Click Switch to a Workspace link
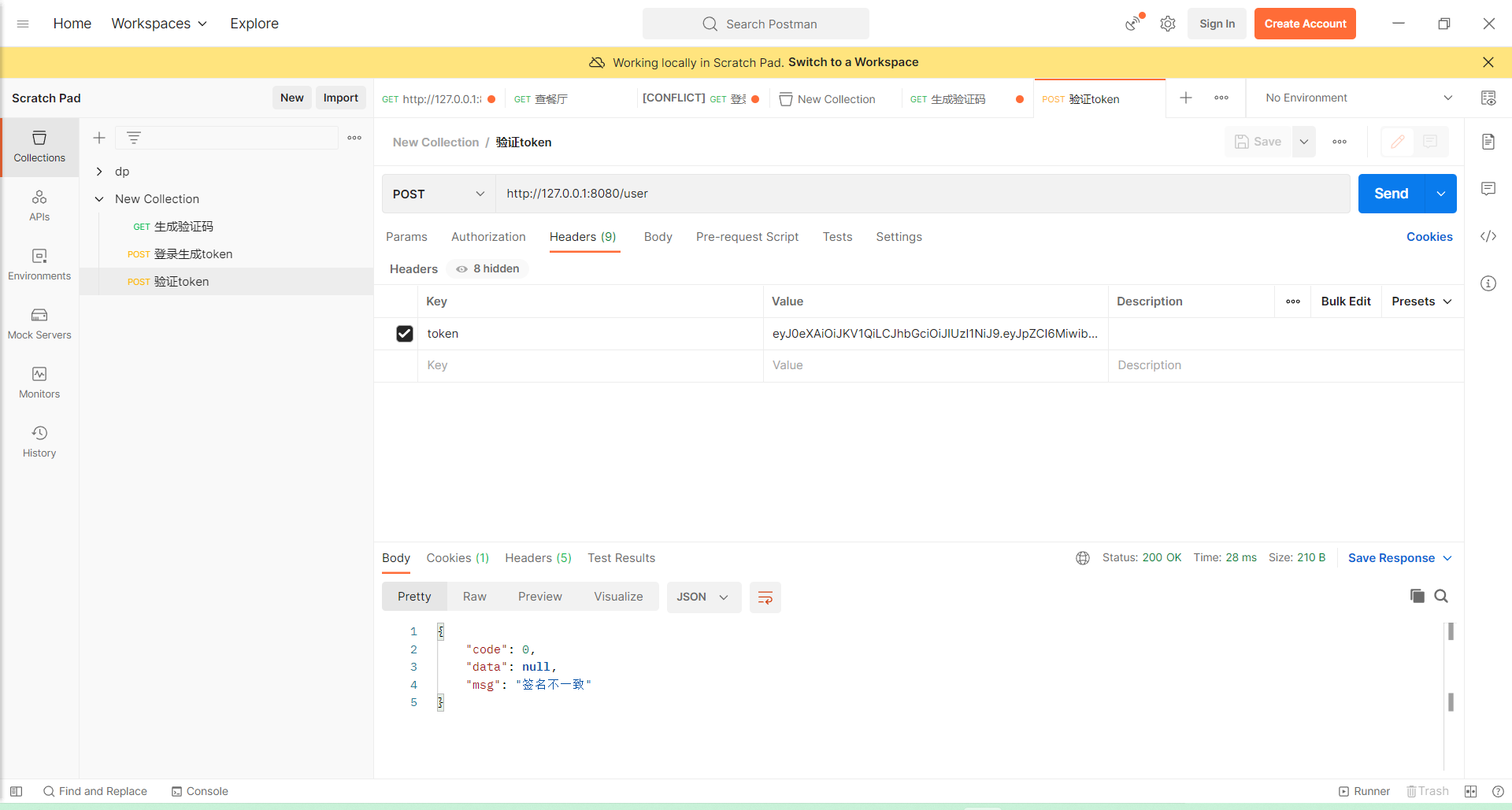Image resolution: width=1512 pixels, height=810 pixels. 853,62
